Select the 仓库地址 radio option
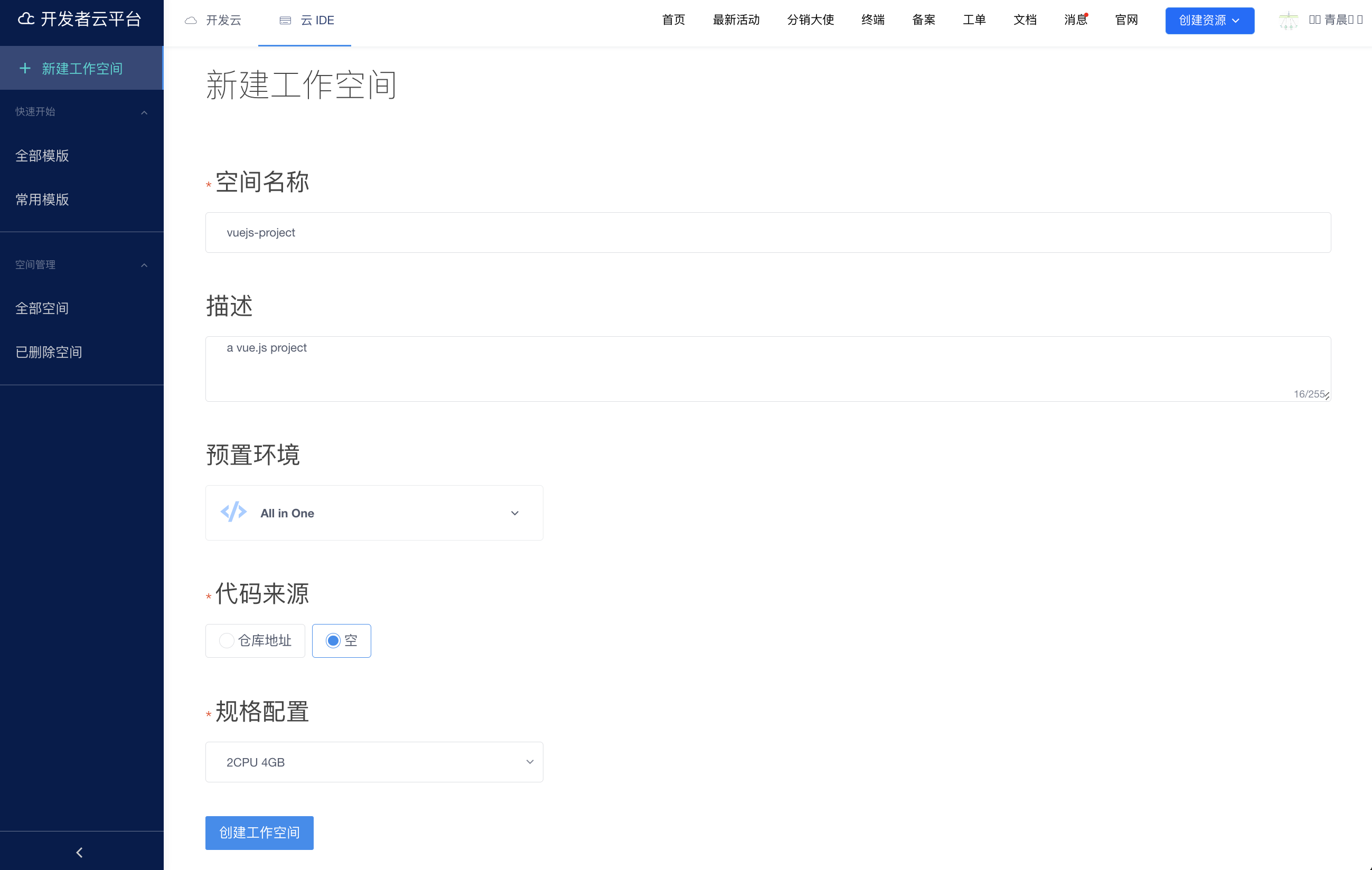The width and height of the screenshot is (1372, 870). pyautogui.click(x=227, y=640)
